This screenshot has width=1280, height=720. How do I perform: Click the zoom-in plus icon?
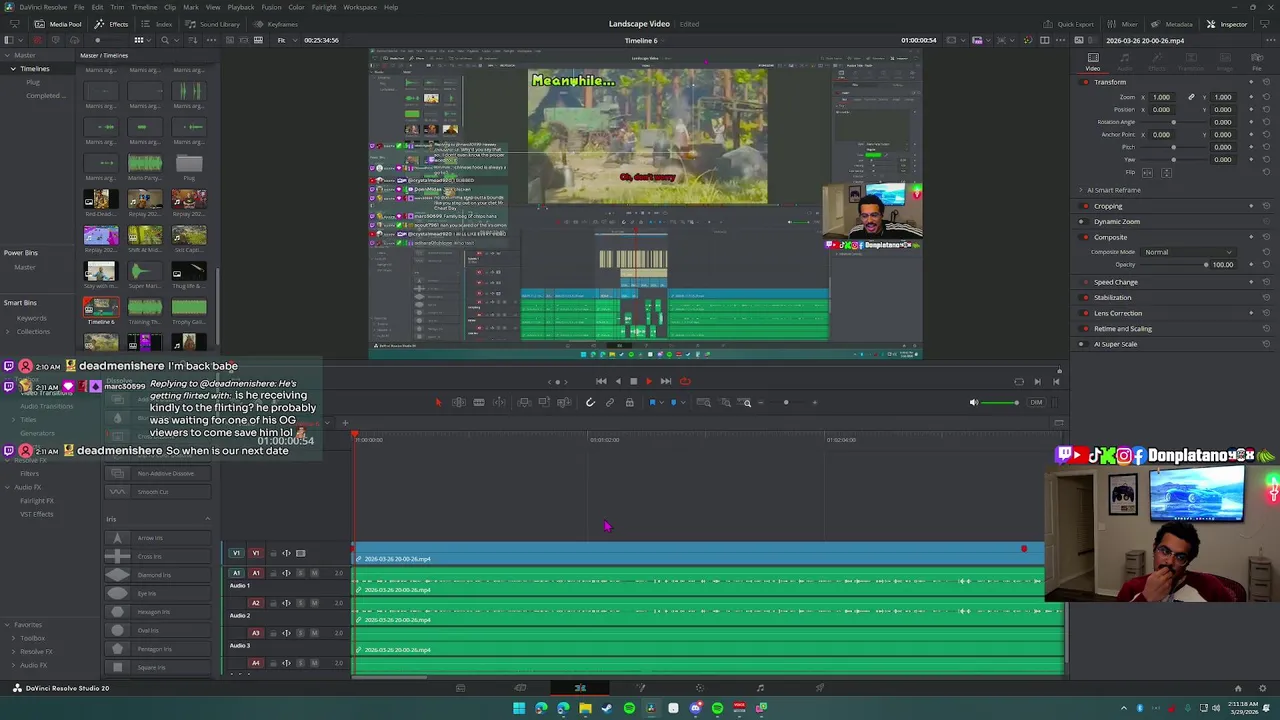[815, 402]
